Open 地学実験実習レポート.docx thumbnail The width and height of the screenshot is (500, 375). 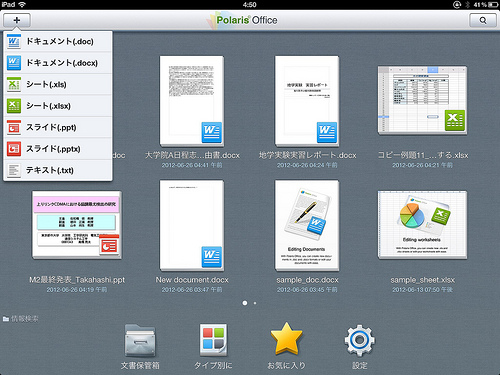(307, 101)
